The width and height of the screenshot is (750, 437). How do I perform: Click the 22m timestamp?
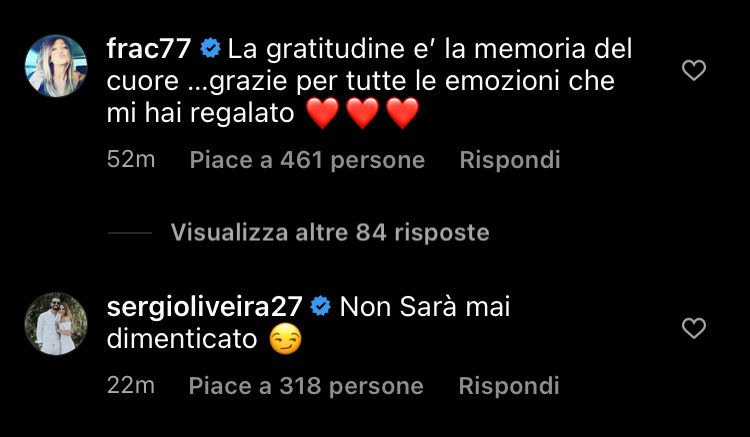pos(131,385)
